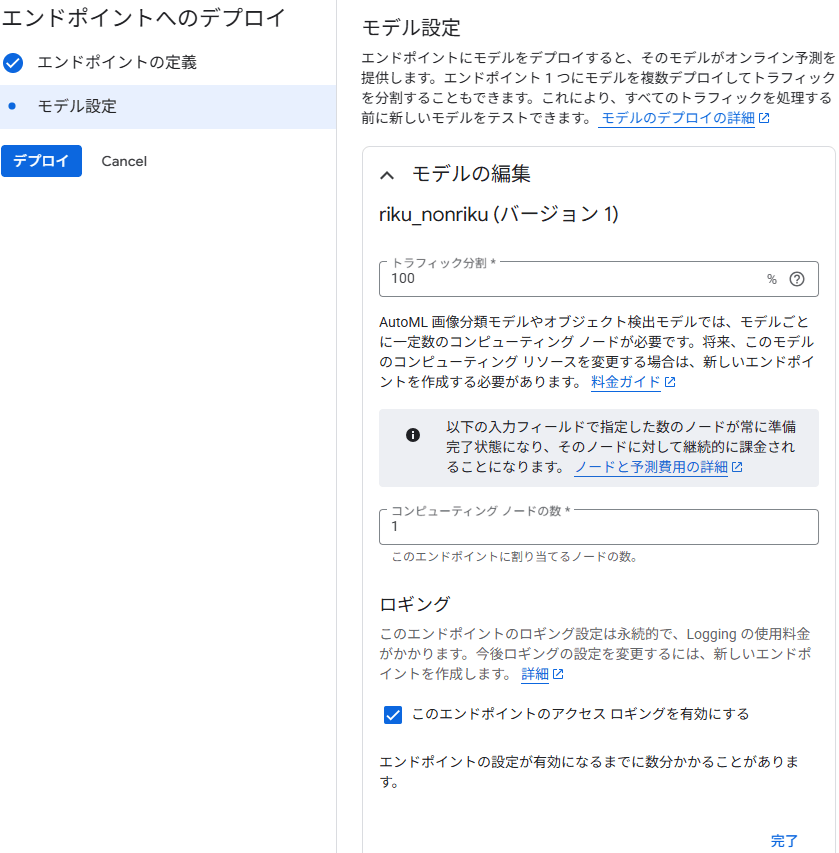Open the 料金ガイド link
The image size is (839, 853).
[626, 382]
